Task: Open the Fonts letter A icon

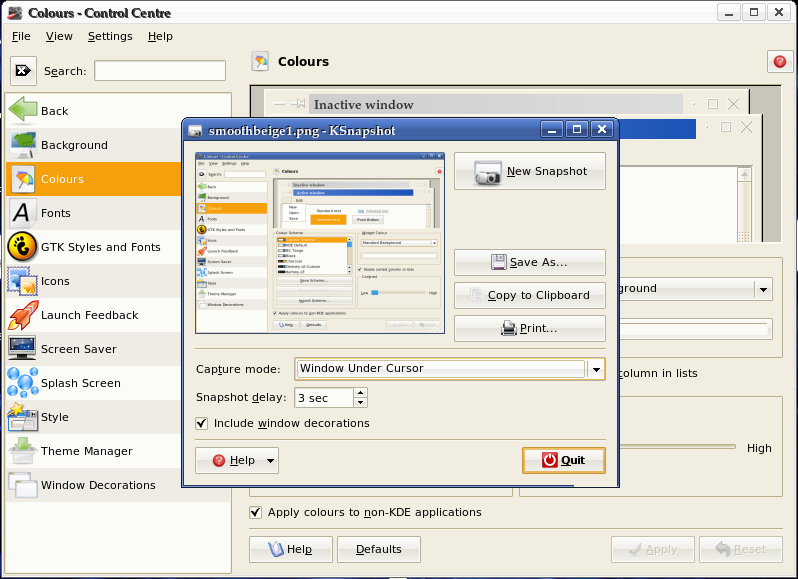Action: pos(22,213)
